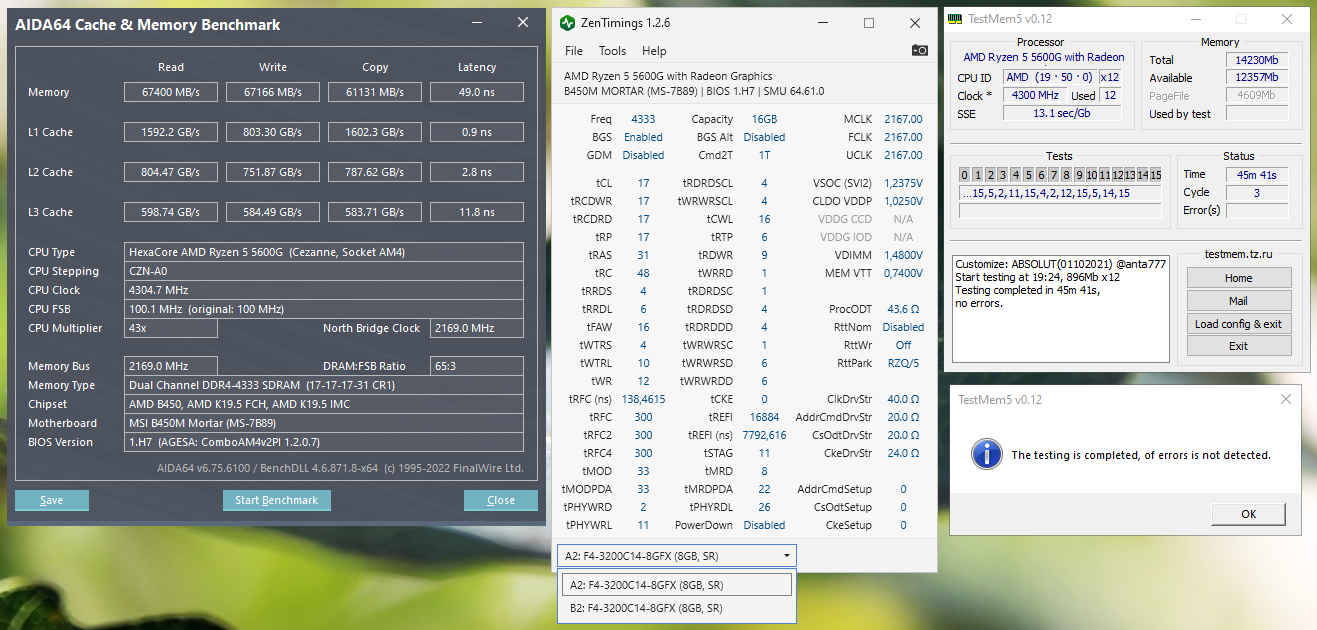The height and width of the screenshot is (630, 1317).
Task: Minimize the ZenTimings window
Action: [x=822, y=23]
